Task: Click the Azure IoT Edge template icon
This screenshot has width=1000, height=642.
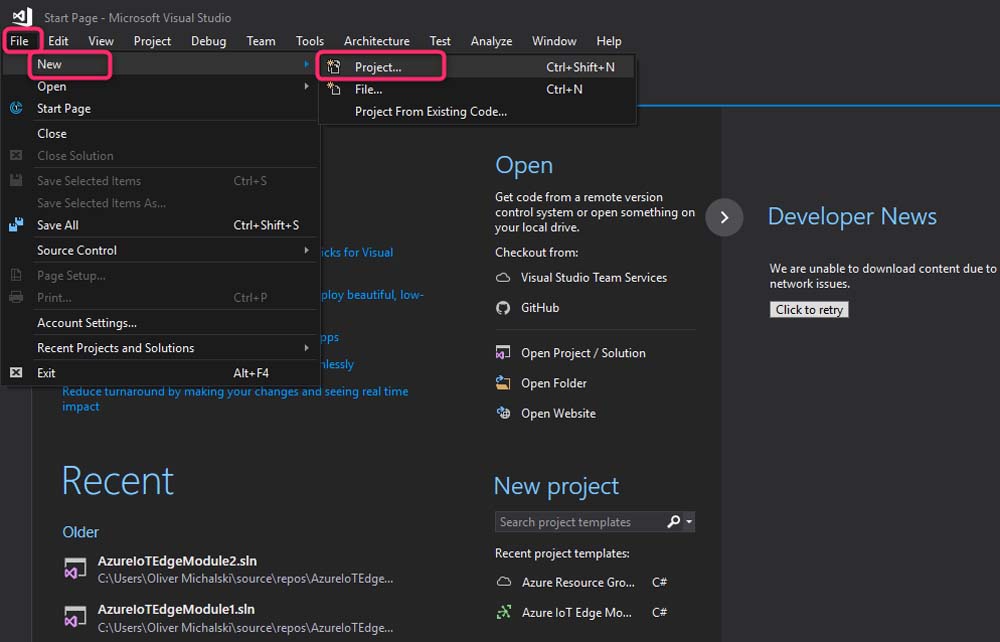Action: [503, 612]
